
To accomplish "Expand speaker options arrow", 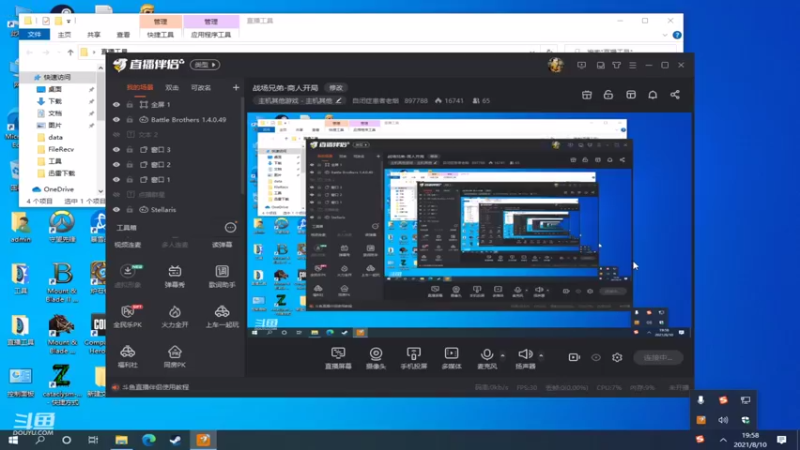I will [541, 356].
